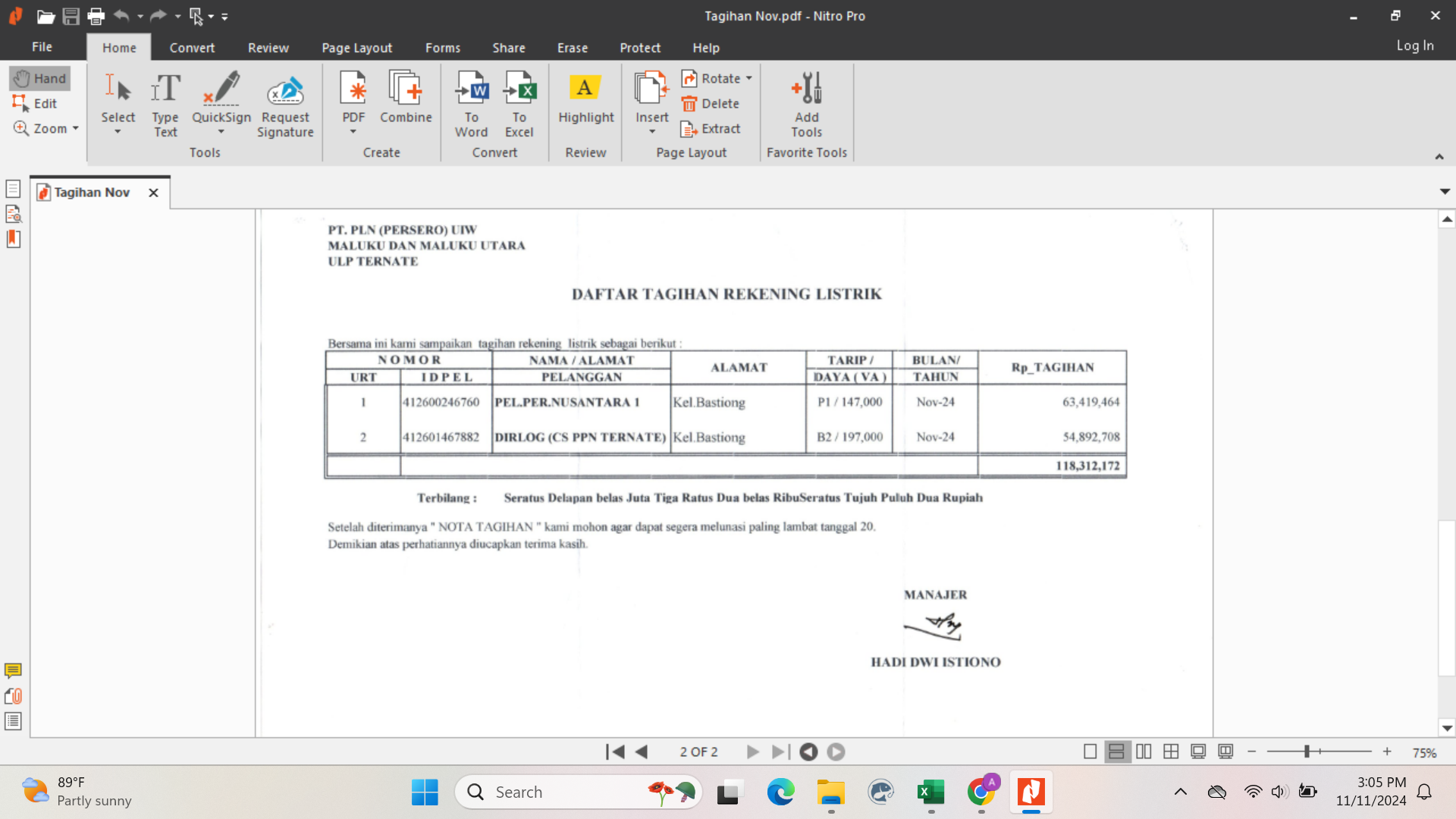Click Delete pages button
This screenshot has height=819, width=1456.
coord(711,103)
